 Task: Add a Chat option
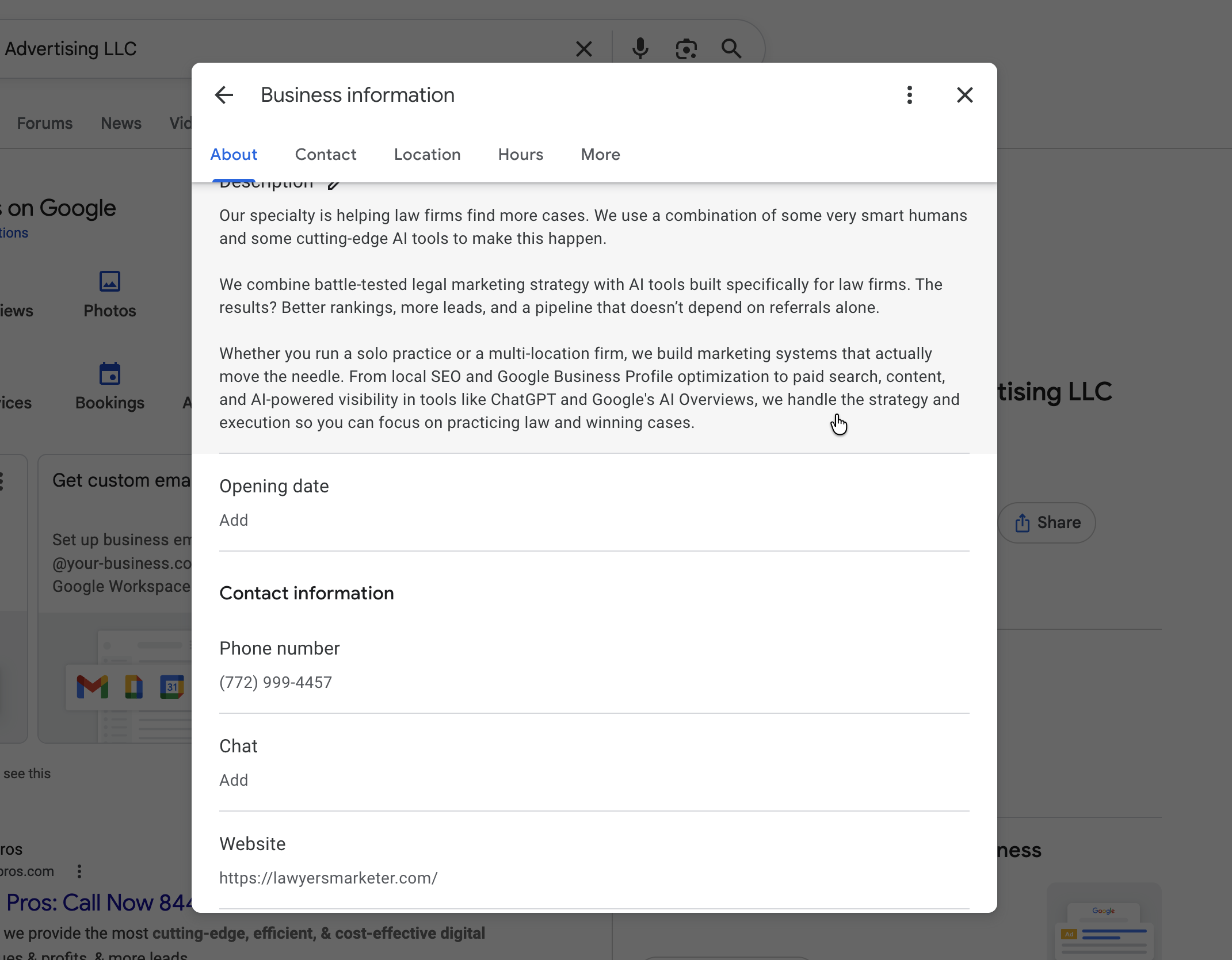pos(234,780)
